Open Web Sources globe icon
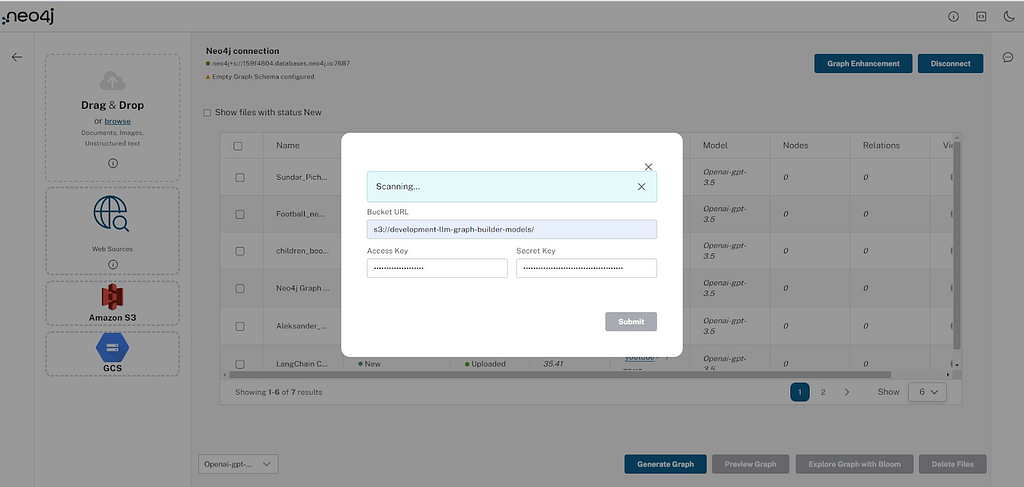The width and height of the screenshot is (1024, 487). click(x=111, y=213)
